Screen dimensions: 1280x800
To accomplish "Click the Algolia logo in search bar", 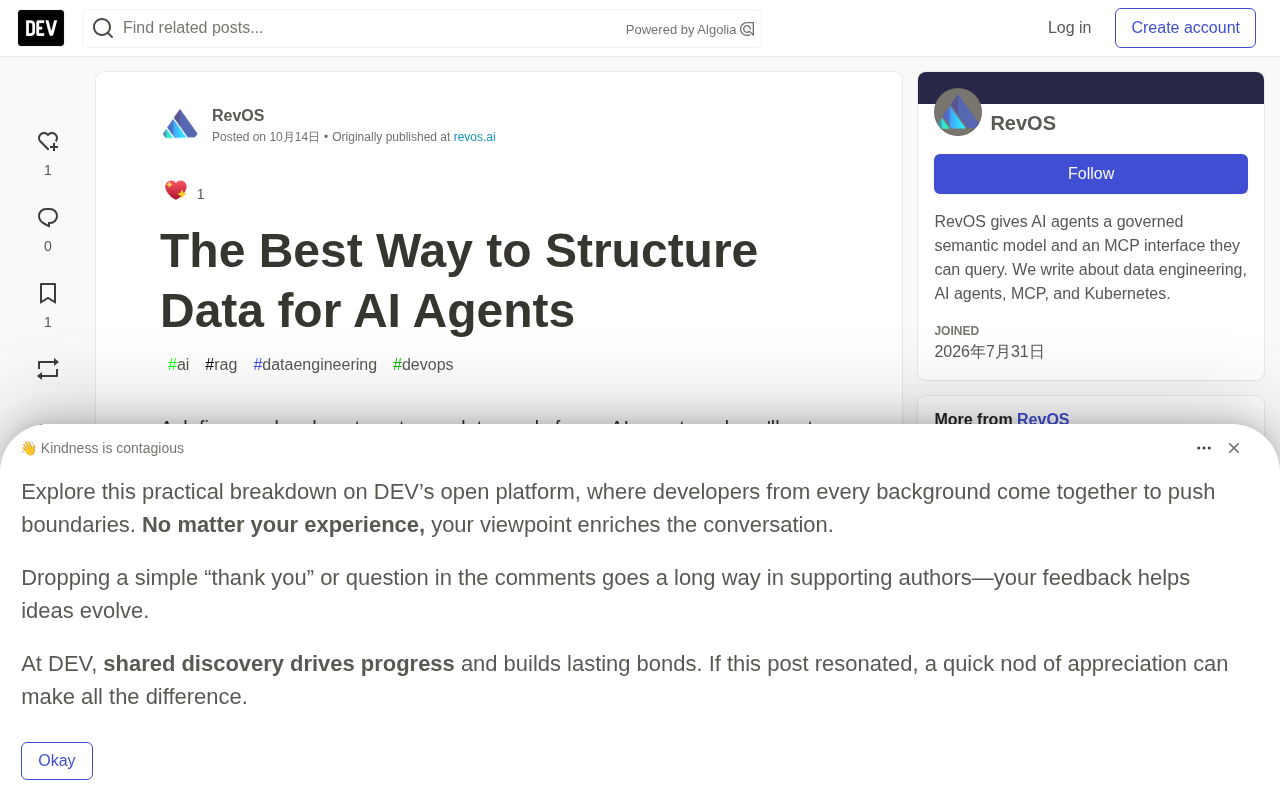I will pos(747,29).
